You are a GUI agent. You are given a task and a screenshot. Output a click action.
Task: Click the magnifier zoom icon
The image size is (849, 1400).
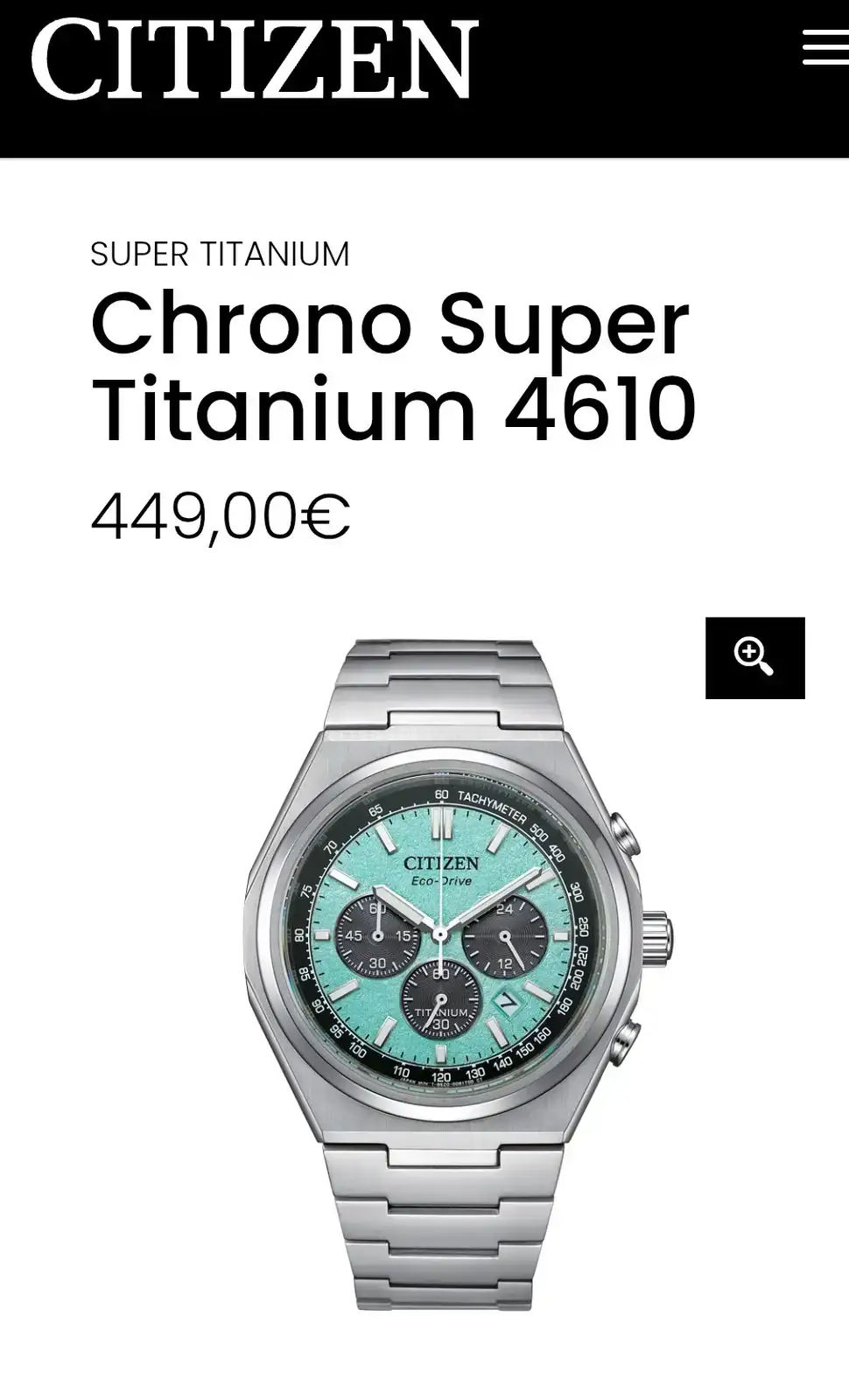coord(754,658)
